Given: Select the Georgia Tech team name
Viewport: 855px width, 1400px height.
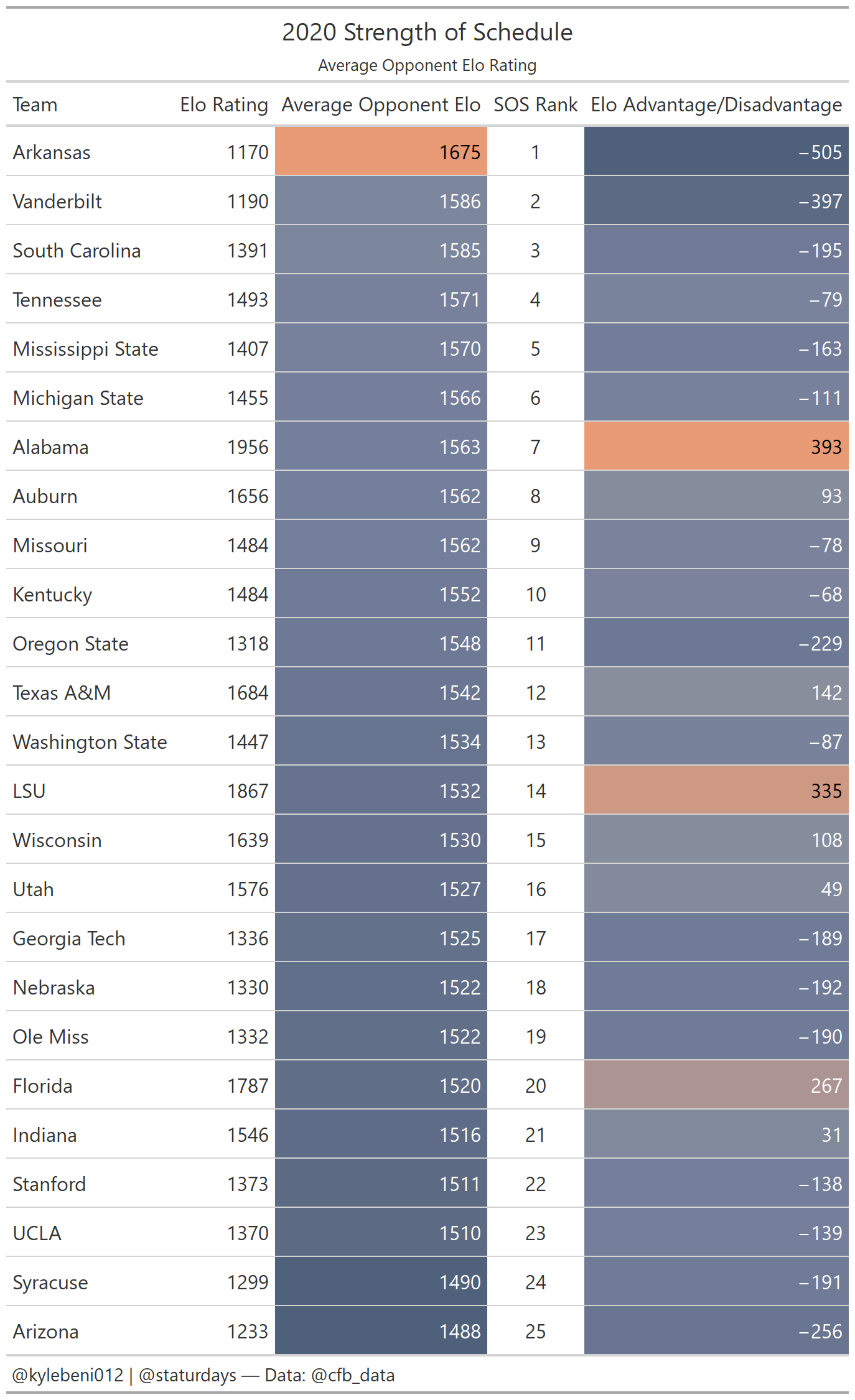Looking at the screenshot, I should coord(69,939).
